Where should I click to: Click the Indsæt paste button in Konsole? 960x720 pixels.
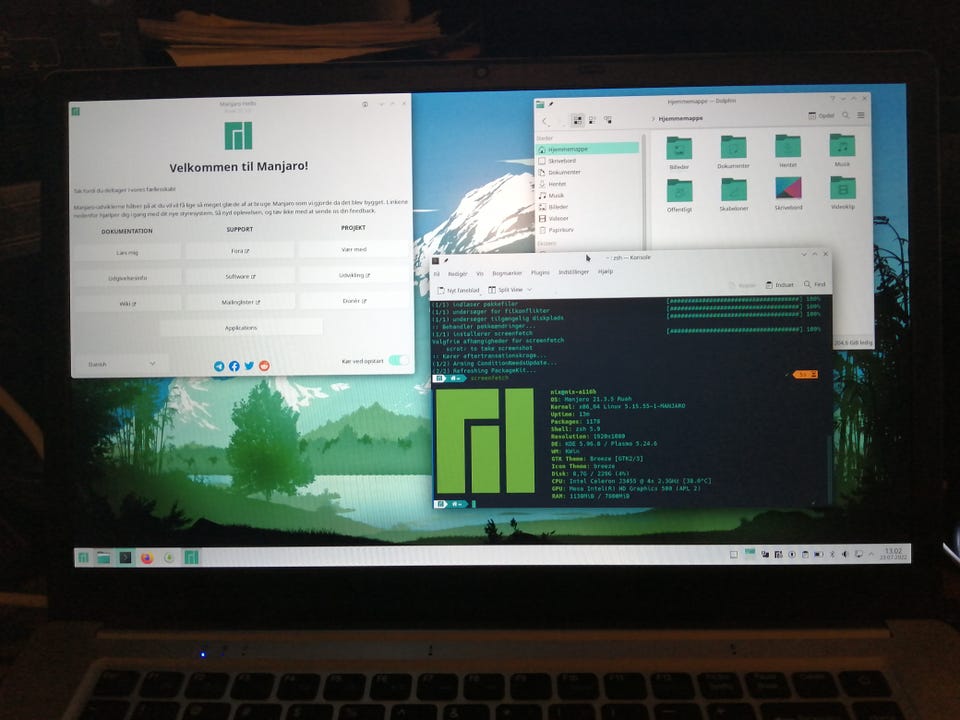[779, 285]
